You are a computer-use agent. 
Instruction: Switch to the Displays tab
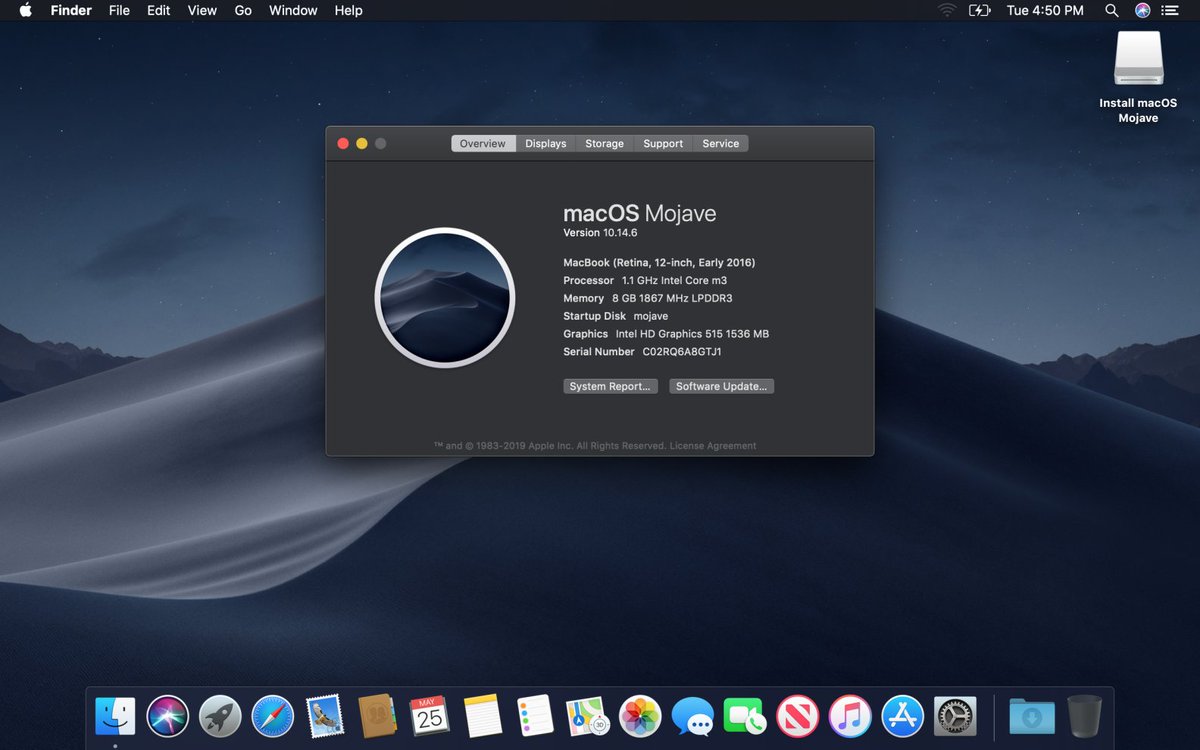pos(546,143)
